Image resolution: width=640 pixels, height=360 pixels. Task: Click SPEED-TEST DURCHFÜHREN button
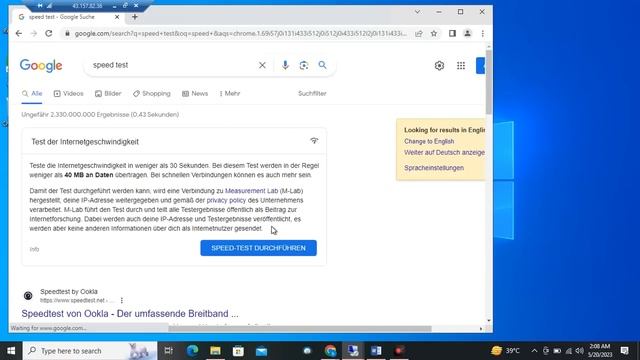258,248
